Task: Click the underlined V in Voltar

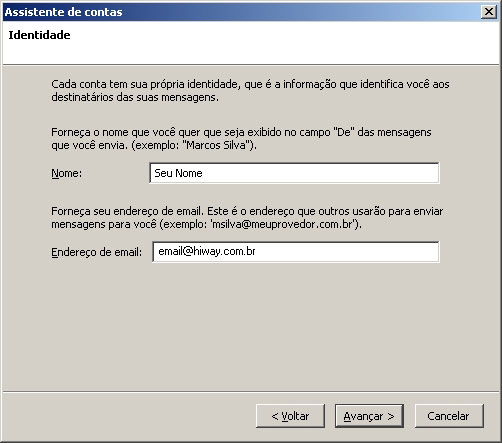Action: (284, 416)
